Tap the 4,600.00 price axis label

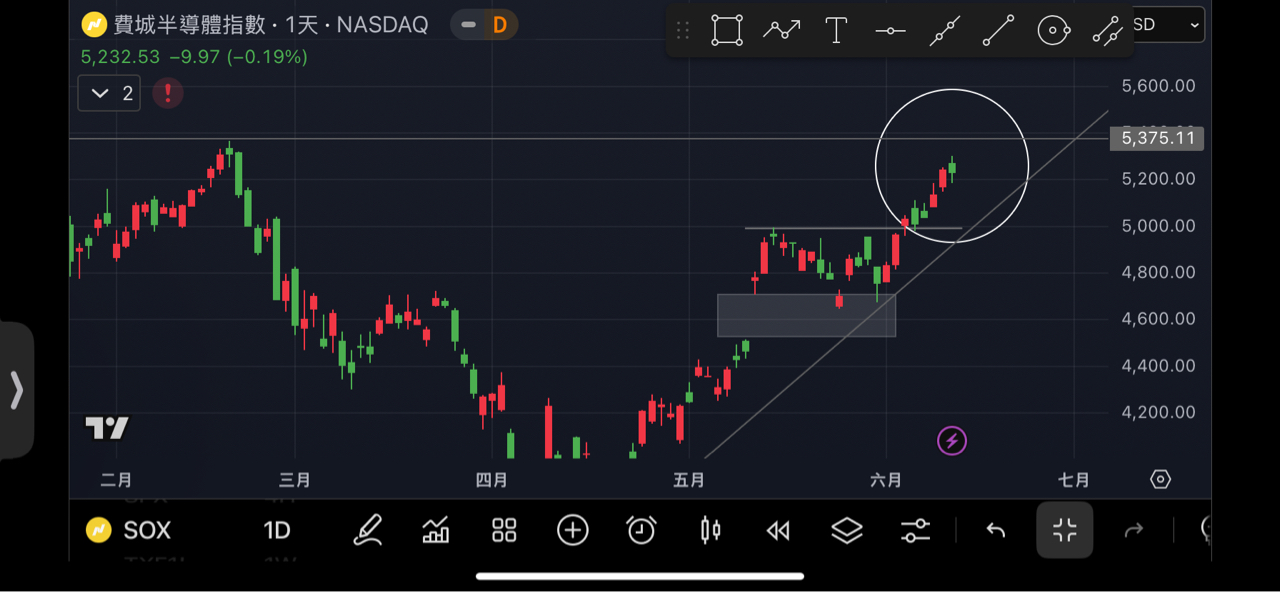(x=1158, y=319)
